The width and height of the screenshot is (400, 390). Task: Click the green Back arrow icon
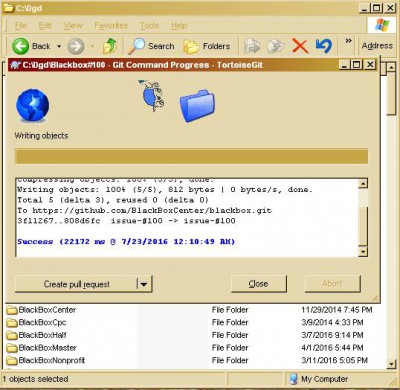pos(20,46)
